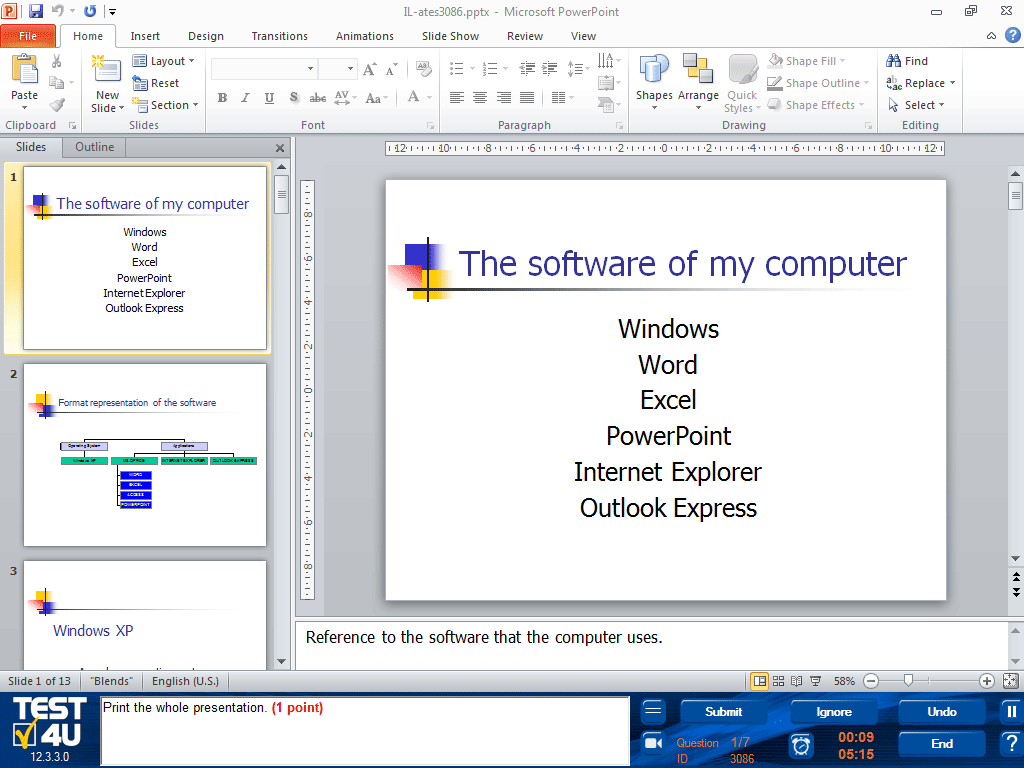Click the Test4U alarm clock icon
This screenshot has width=1024, height=768.
tap(801, 745)
